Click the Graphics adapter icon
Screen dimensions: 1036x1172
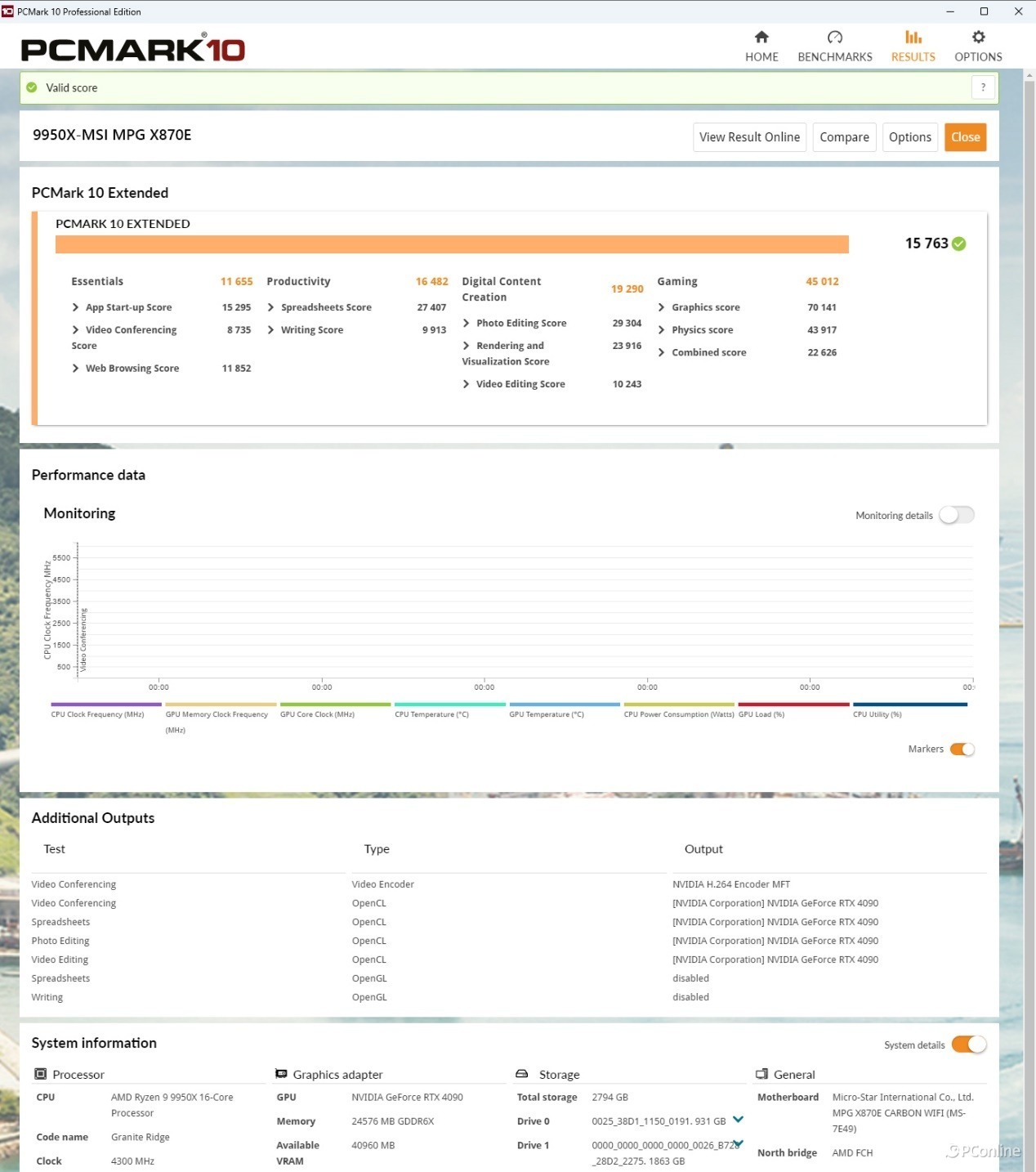(x=281, y=1074)
